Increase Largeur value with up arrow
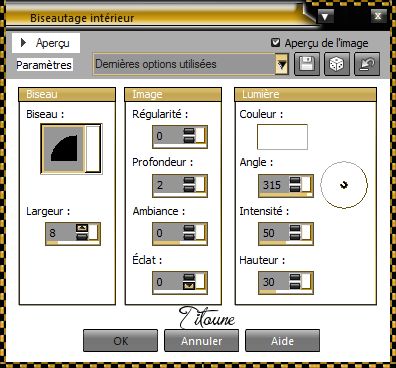 [x=82, y=228]
